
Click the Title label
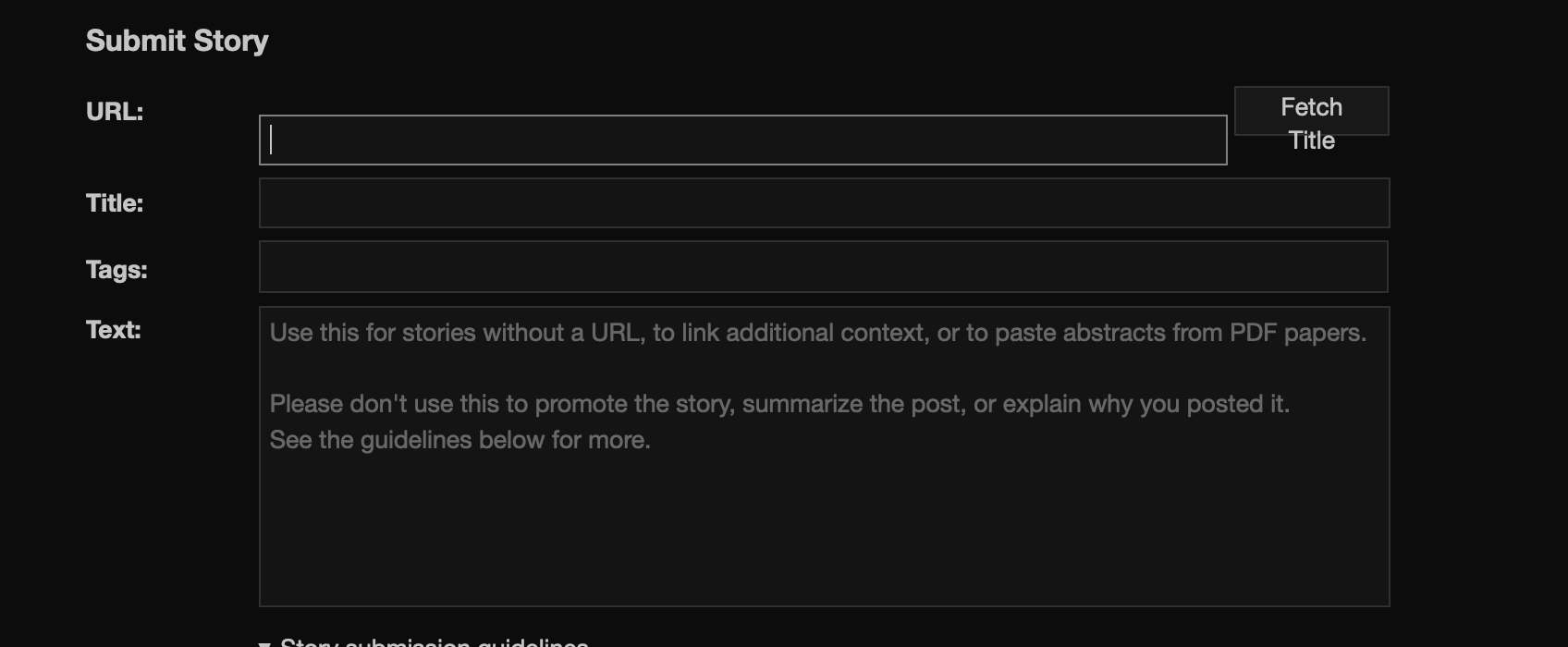[x=114, y=202]
